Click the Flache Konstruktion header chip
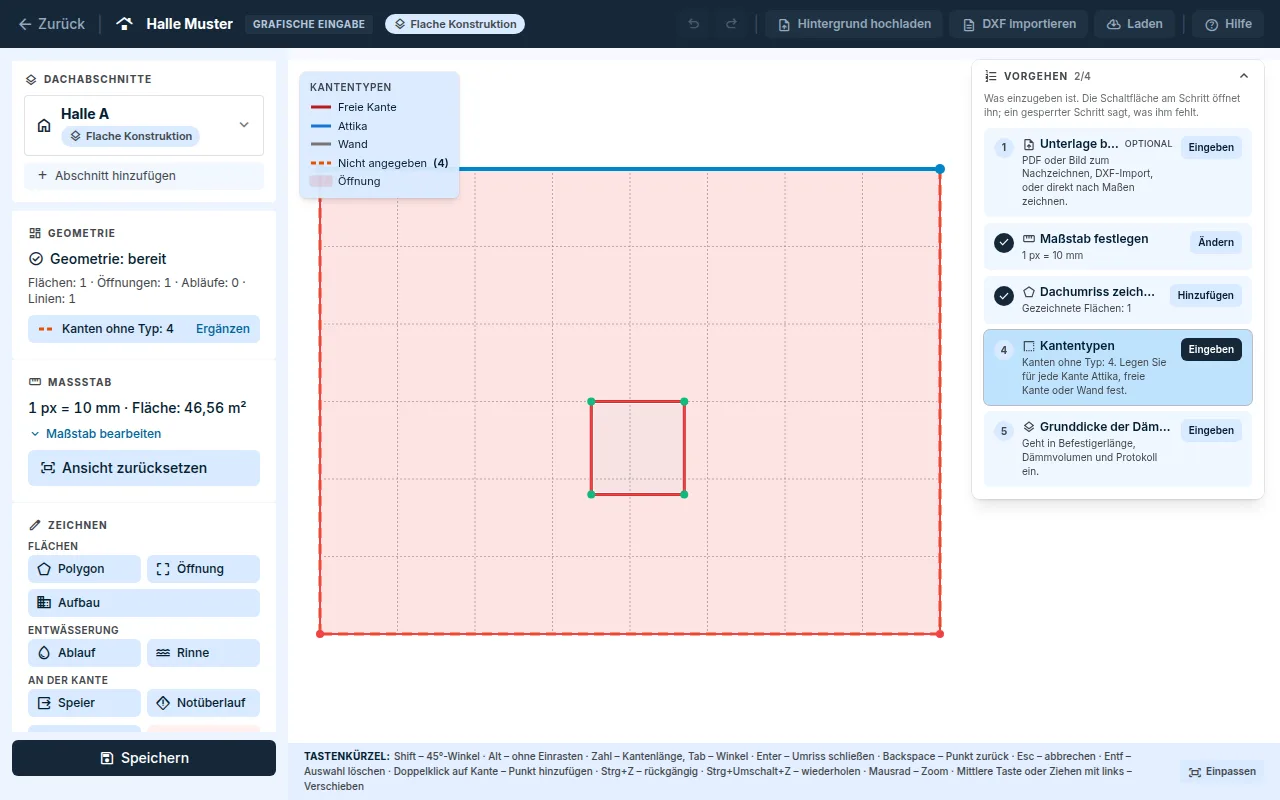 pyautogui.click(x=455, y=24)
